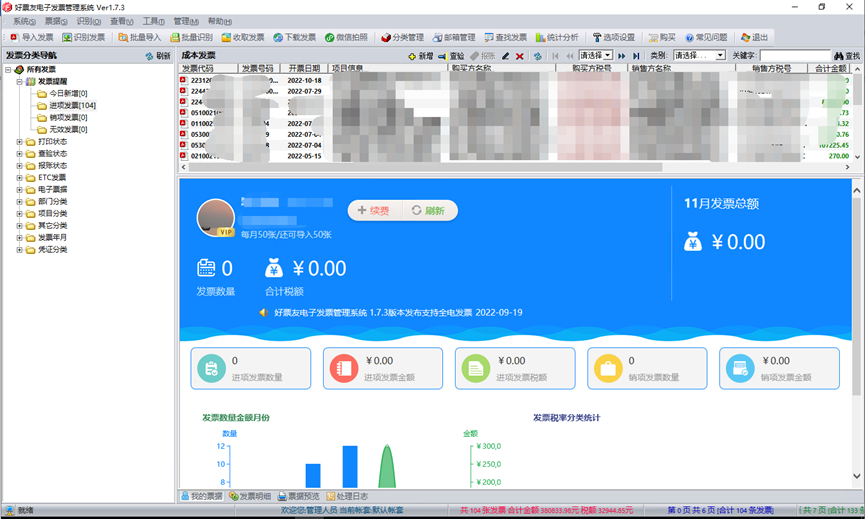865x519 pixels.
Task: Click the 销项发票金额 summary card
Action: pos(779,368)
